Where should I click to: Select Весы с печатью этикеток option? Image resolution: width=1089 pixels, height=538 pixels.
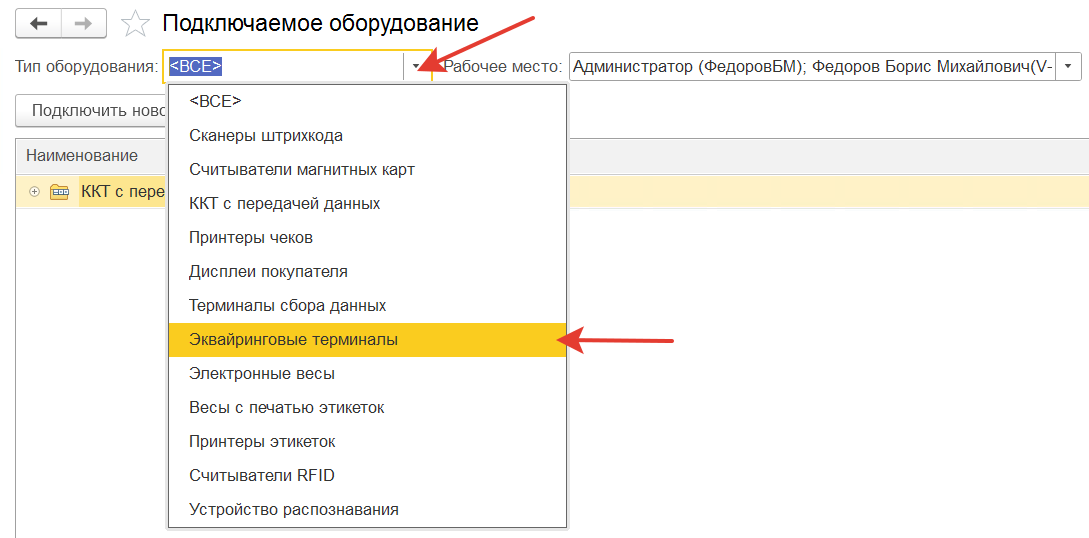(x=367, y=408)
